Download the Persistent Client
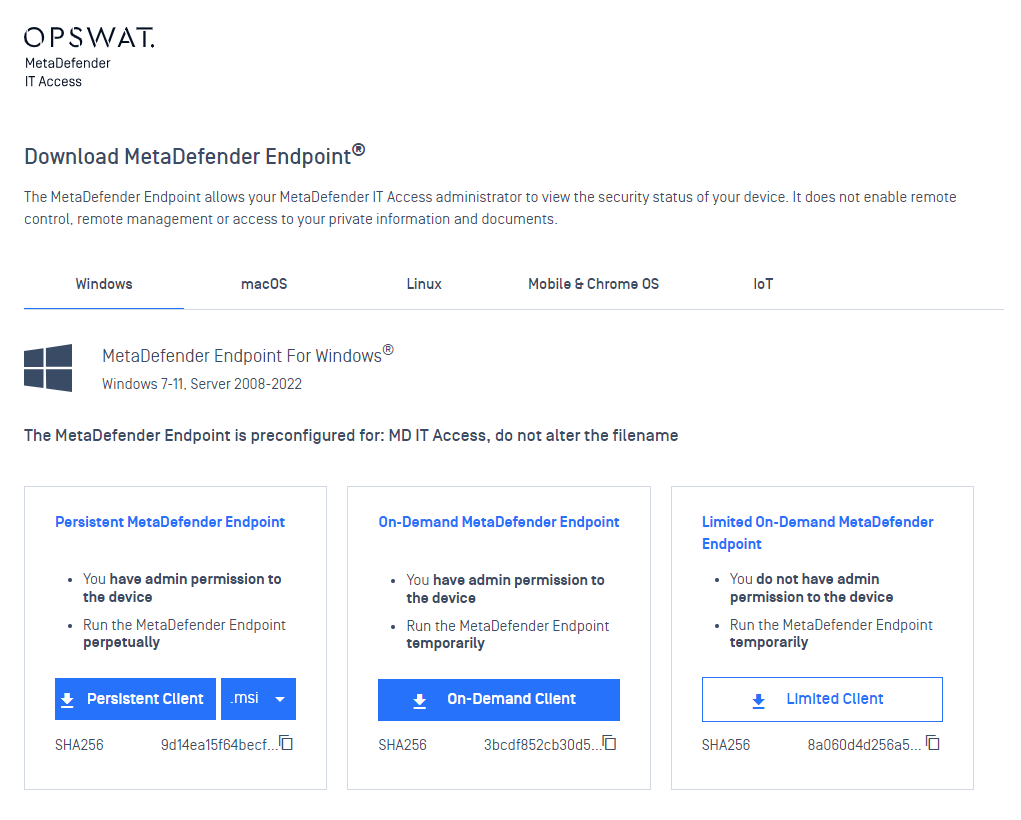The width and height of the screenshot is (1021, 820). 135,699
